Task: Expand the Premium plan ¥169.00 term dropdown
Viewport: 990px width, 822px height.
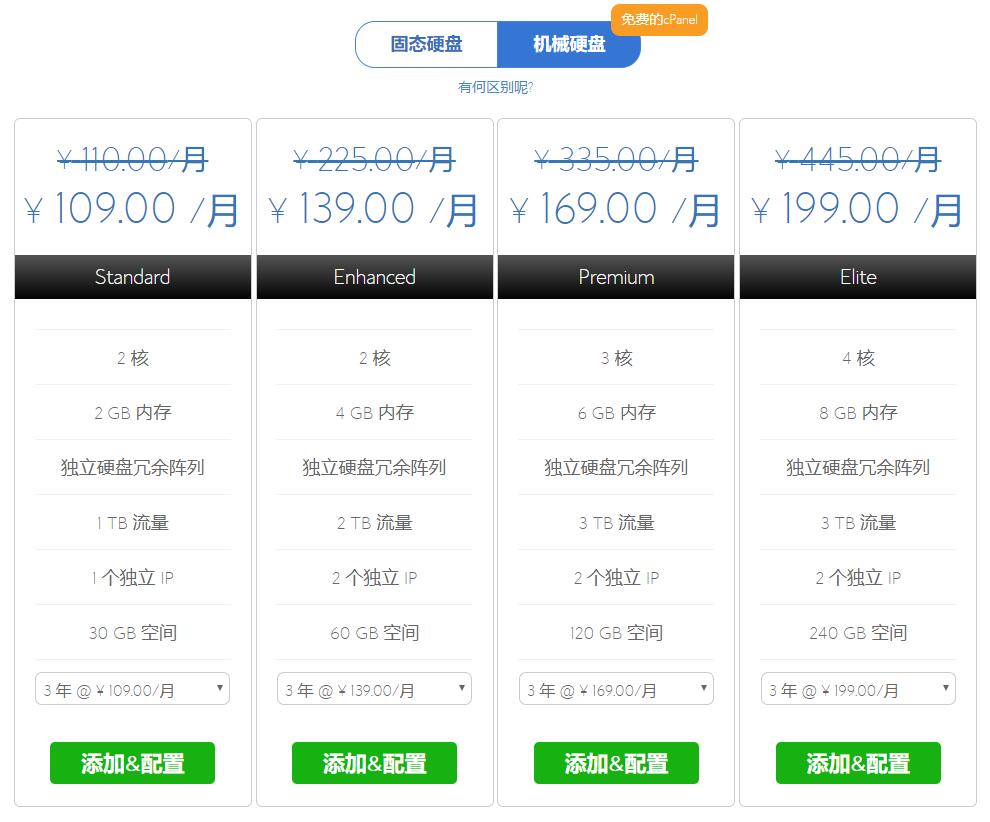Action: (x=616, y=689)
